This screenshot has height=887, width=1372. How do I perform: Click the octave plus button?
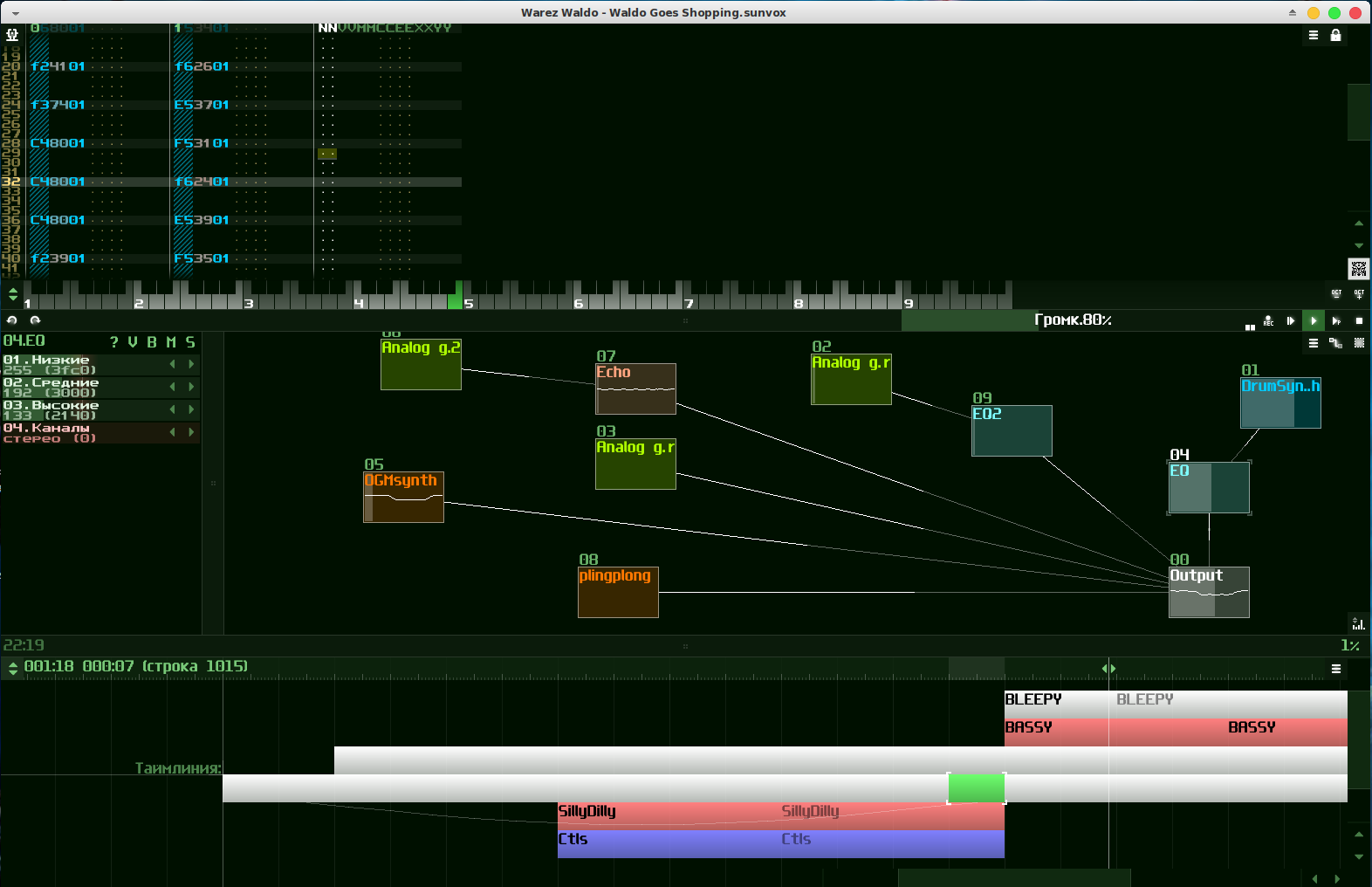tap(1359, 294)
